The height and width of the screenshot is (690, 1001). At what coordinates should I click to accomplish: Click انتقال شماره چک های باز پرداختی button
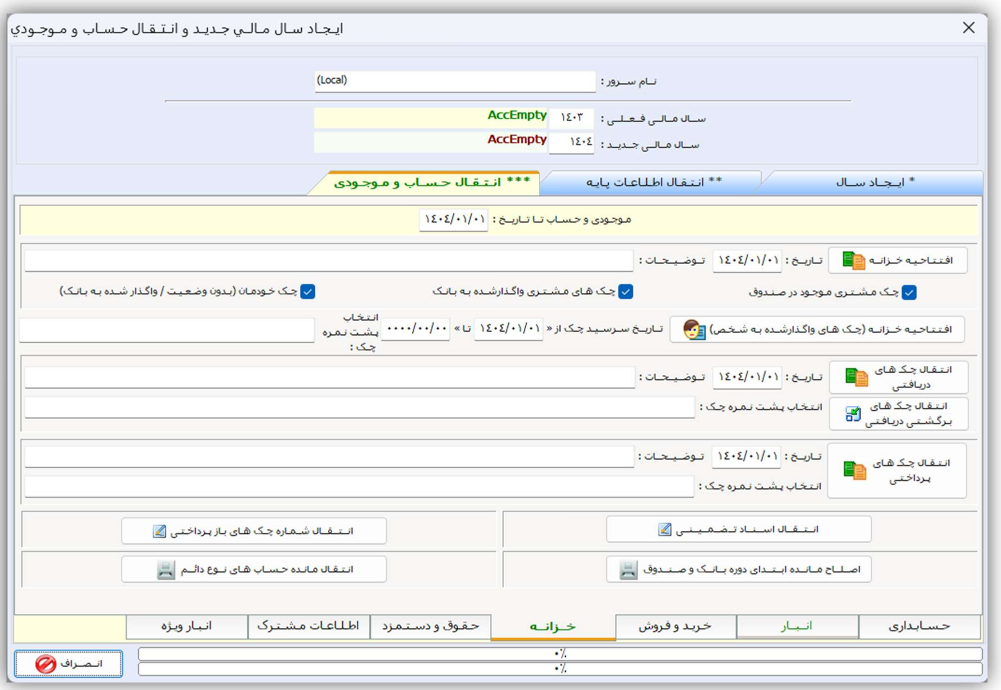pyautogui.click(x=254, y=531)
